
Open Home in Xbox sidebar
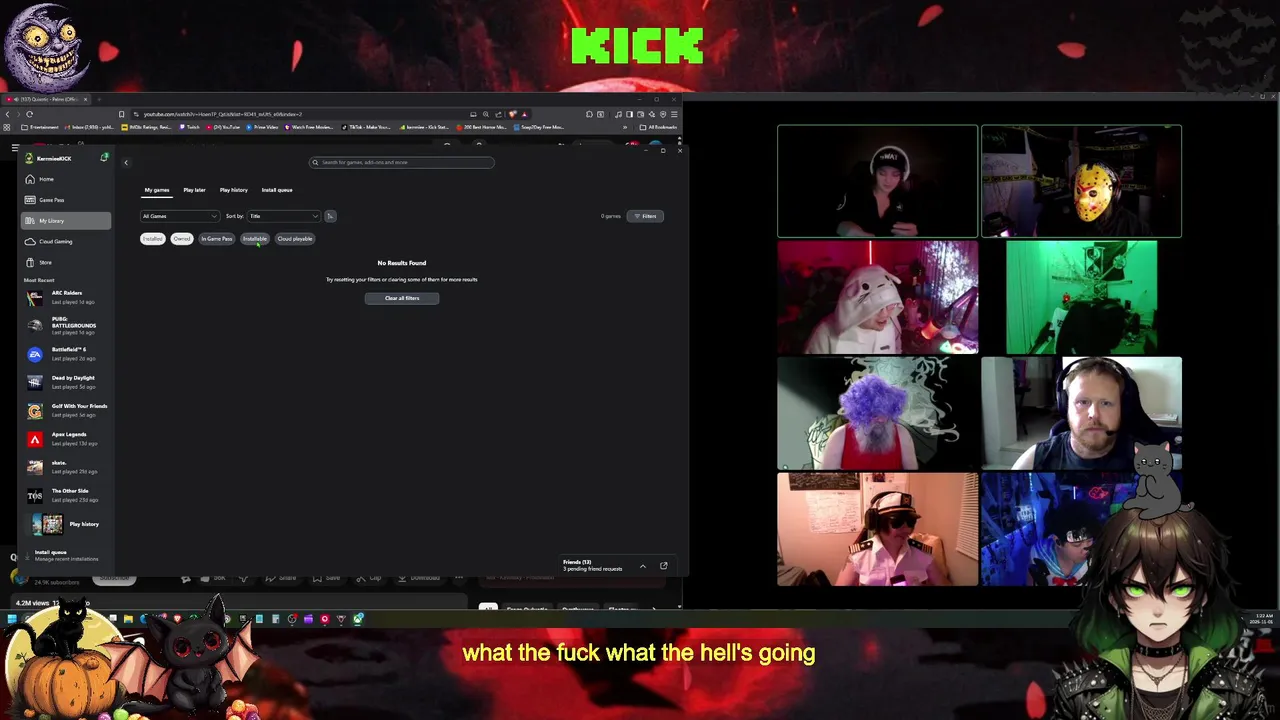click(x=66, y=179)
